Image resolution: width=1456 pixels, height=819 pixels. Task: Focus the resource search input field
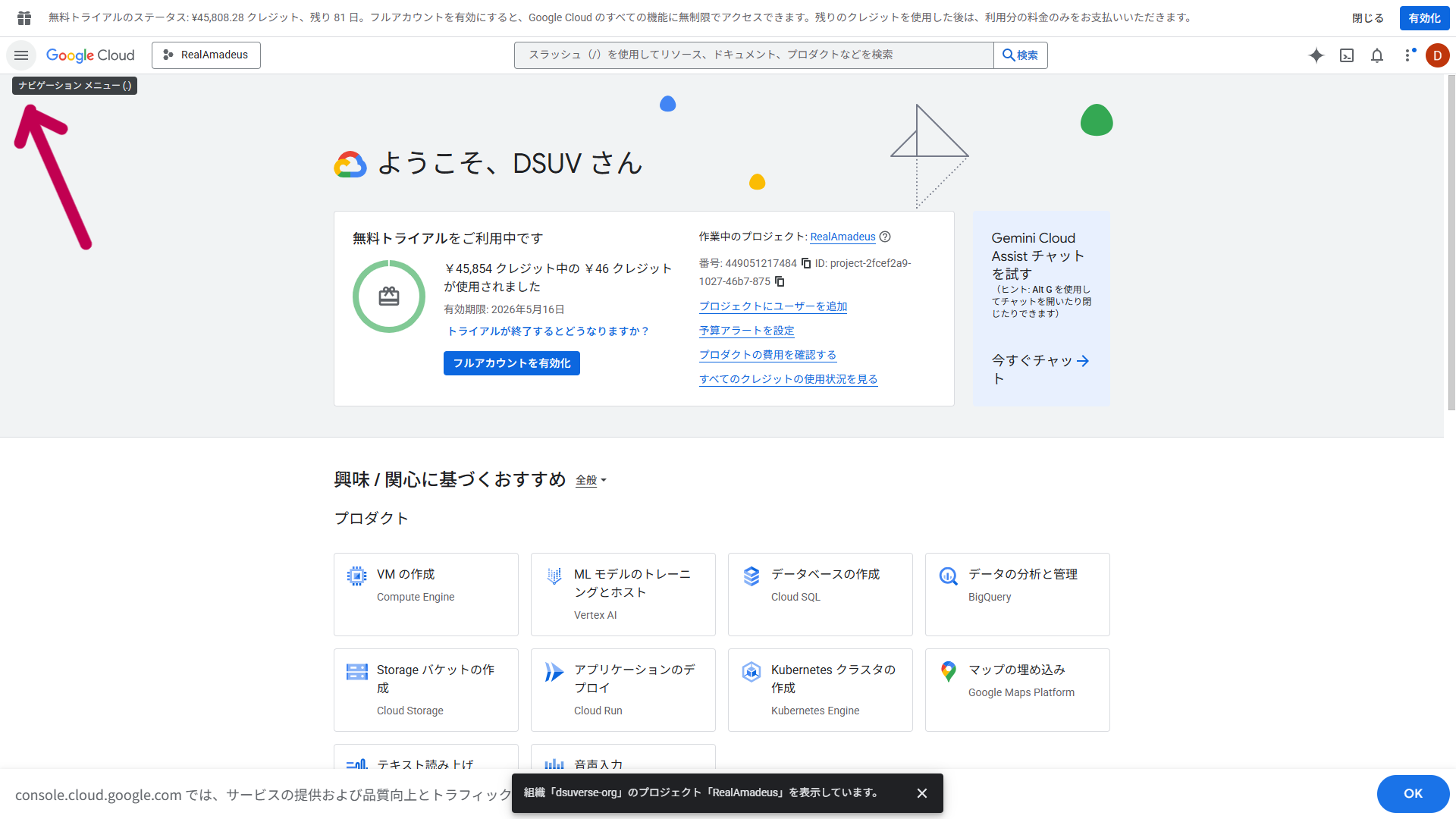(x=753, y=55)
